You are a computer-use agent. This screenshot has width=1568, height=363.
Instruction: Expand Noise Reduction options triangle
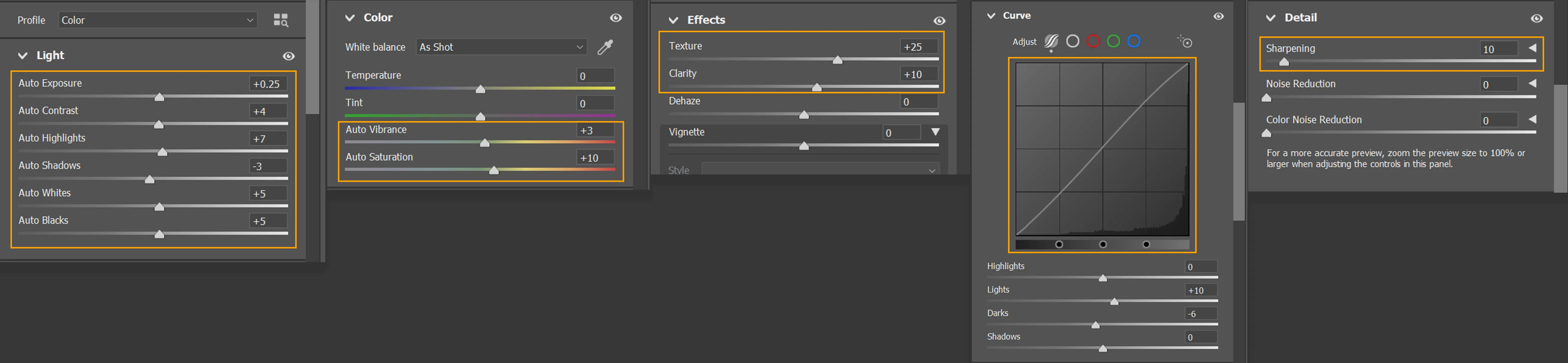(x=1532, y=83)
